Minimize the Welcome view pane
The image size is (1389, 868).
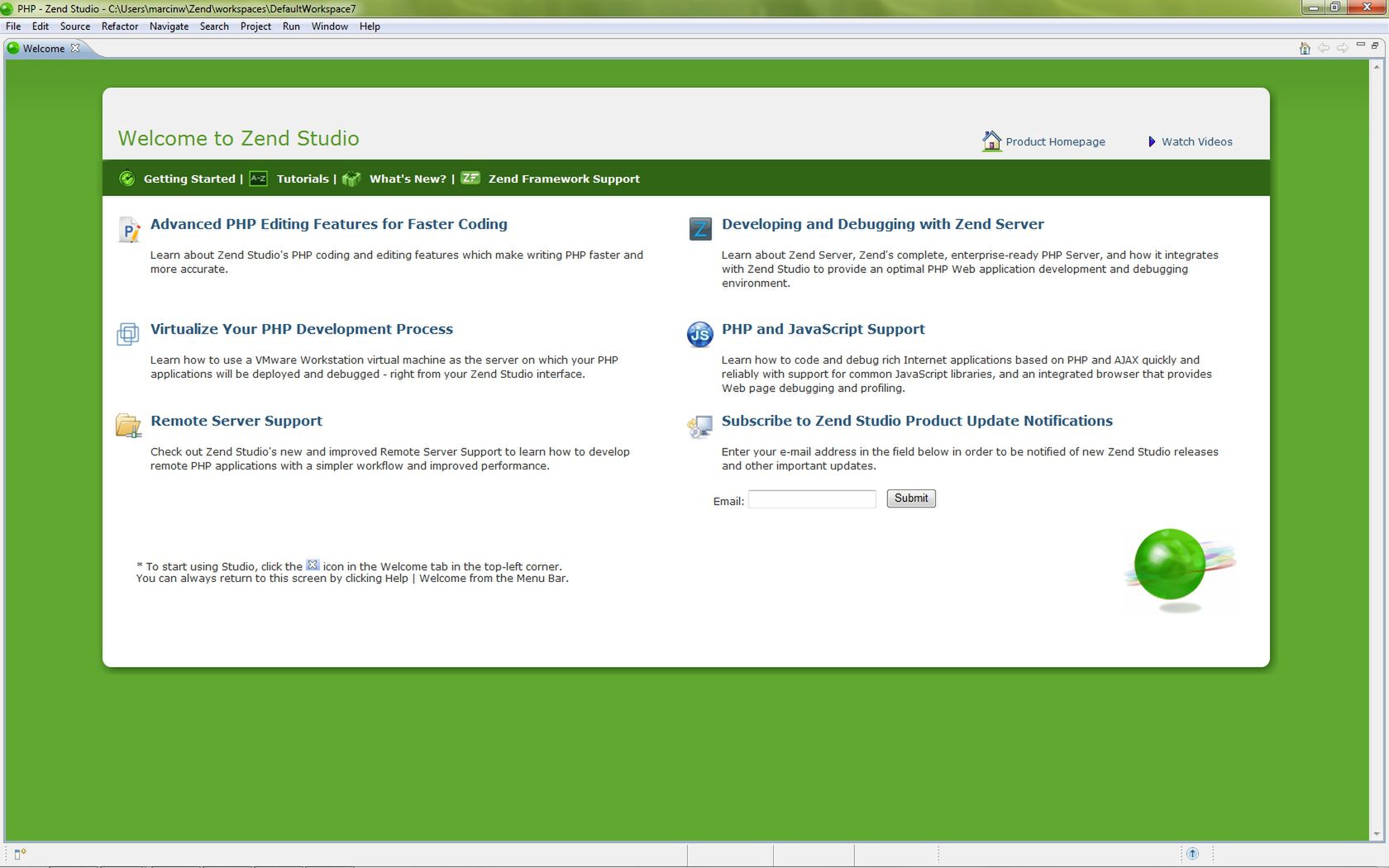[x=1361, y=45]
